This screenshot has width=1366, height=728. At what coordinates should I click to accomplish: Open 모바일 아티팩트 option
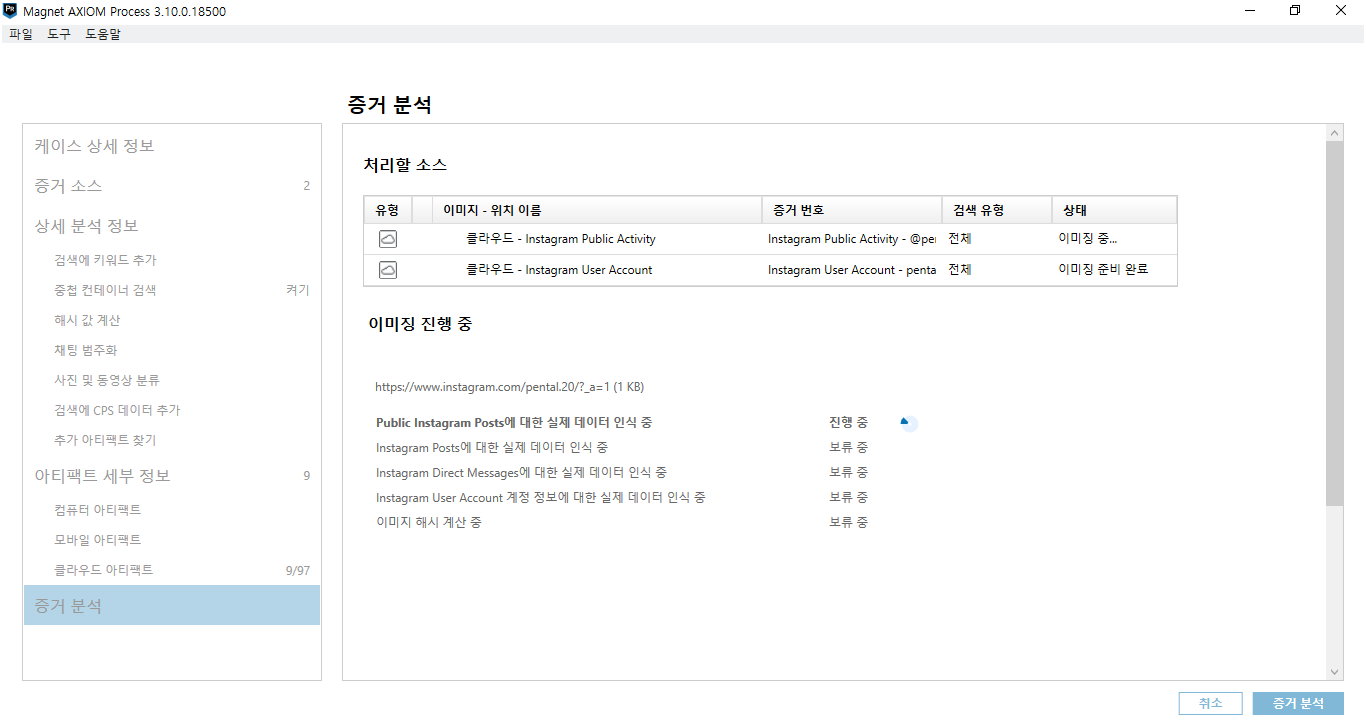97,540
